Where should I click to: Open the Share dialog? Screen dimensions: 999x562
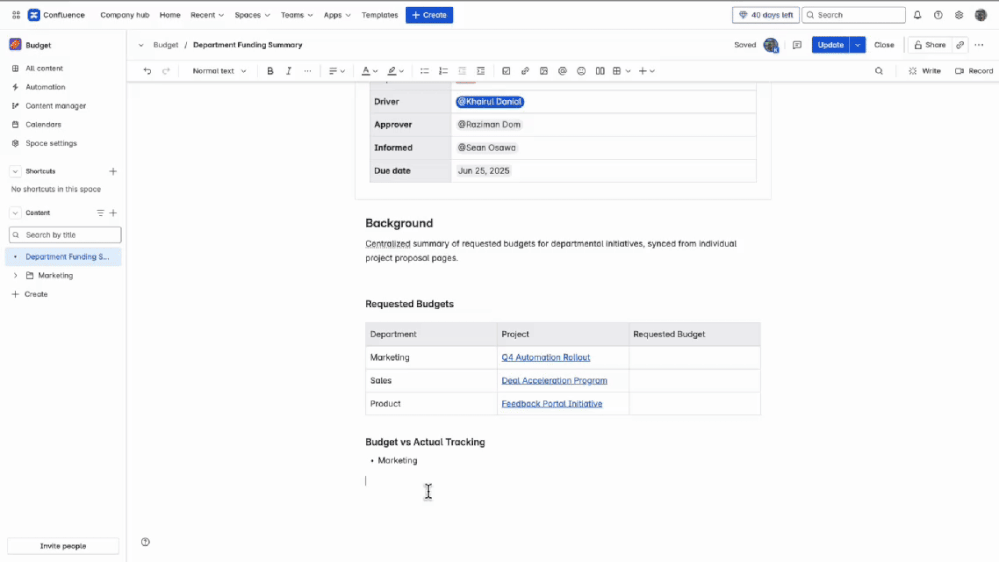click(930, 45)
